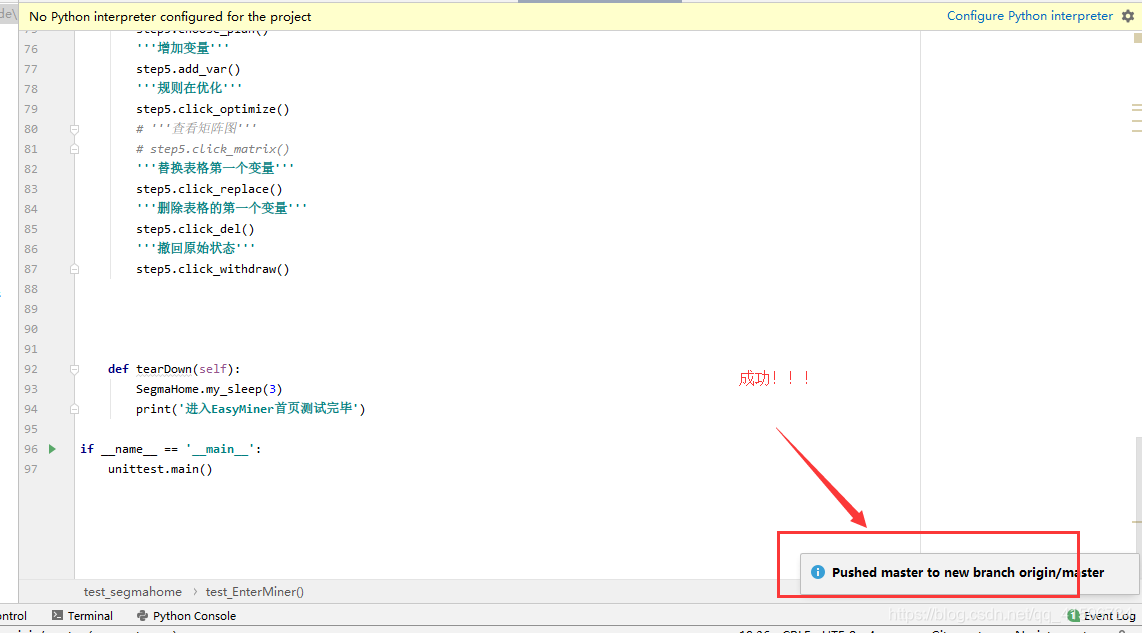
Task: Click the unittest.main() call
Action: tap(160, 469)
